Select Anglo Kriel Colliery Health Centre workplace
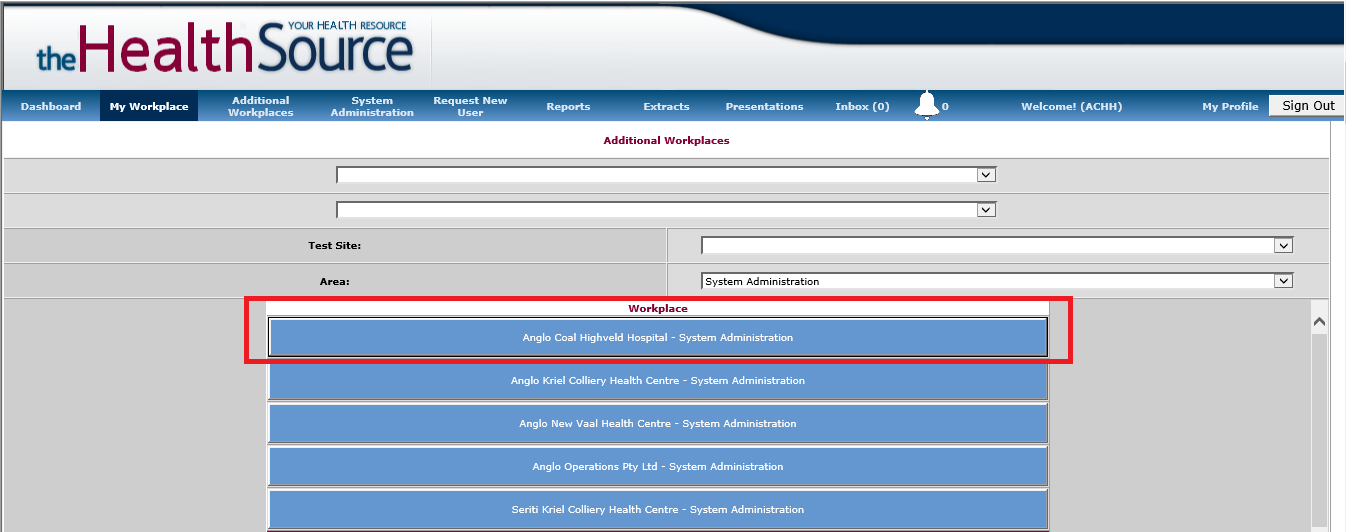Viewport: 1346px width, 532px height. 658,380
